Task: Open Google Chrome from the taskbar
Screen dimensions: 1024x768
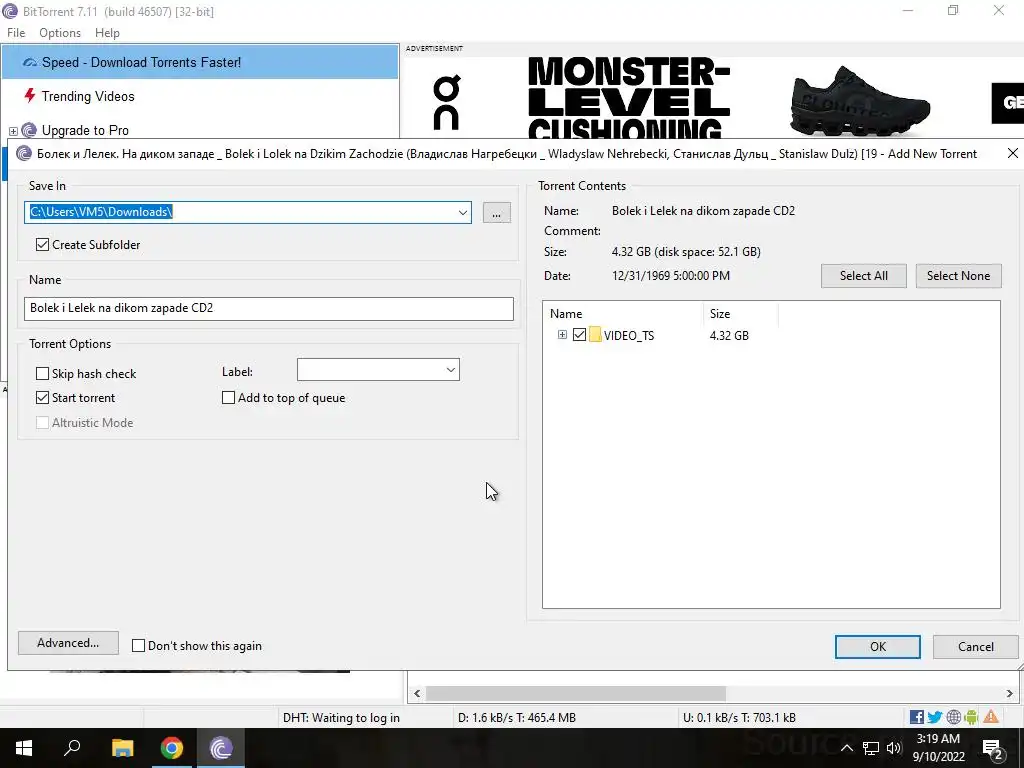Action: click(172, 748)
